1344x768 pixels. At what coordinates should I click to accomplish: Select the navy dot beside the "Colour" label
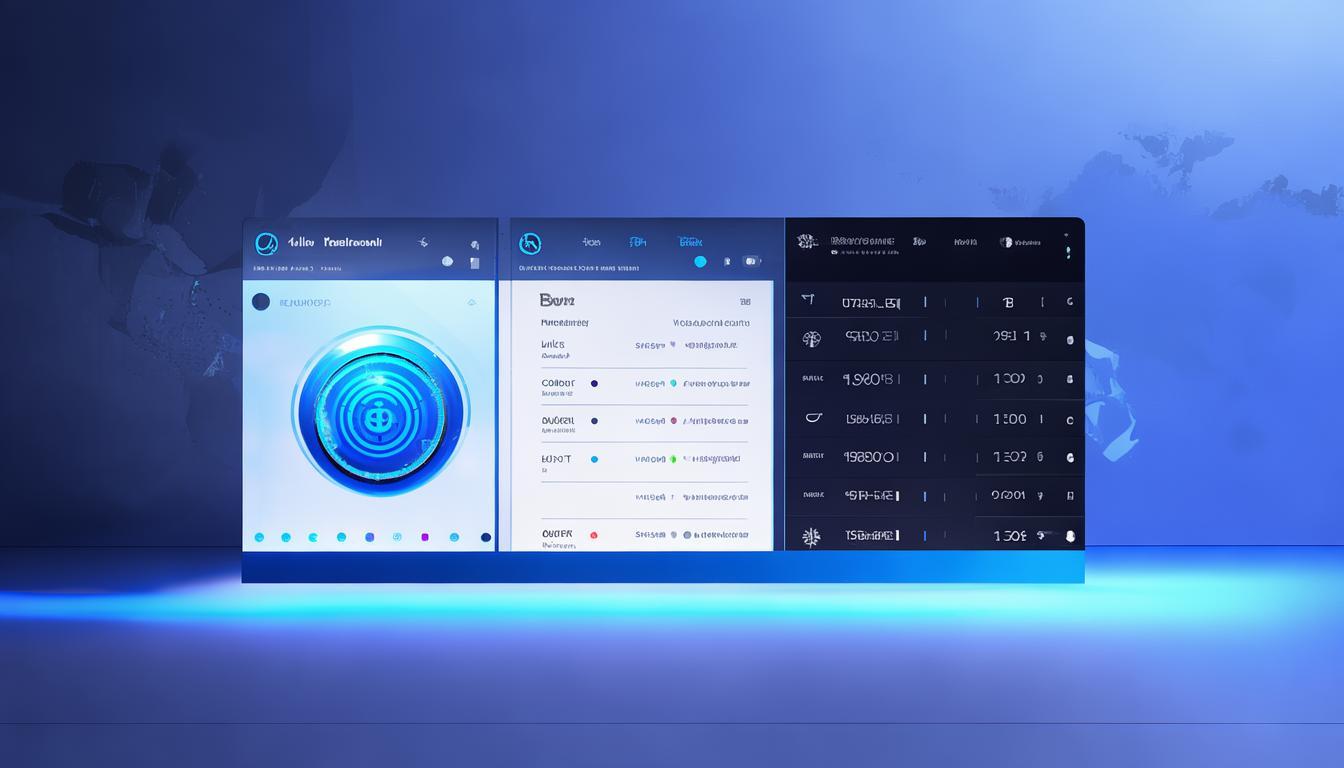(594, 383)
